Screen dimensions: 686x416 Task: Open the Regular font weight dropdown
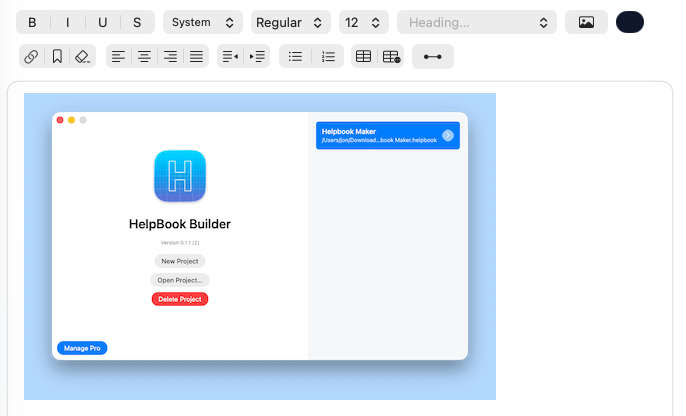(290, 22)
